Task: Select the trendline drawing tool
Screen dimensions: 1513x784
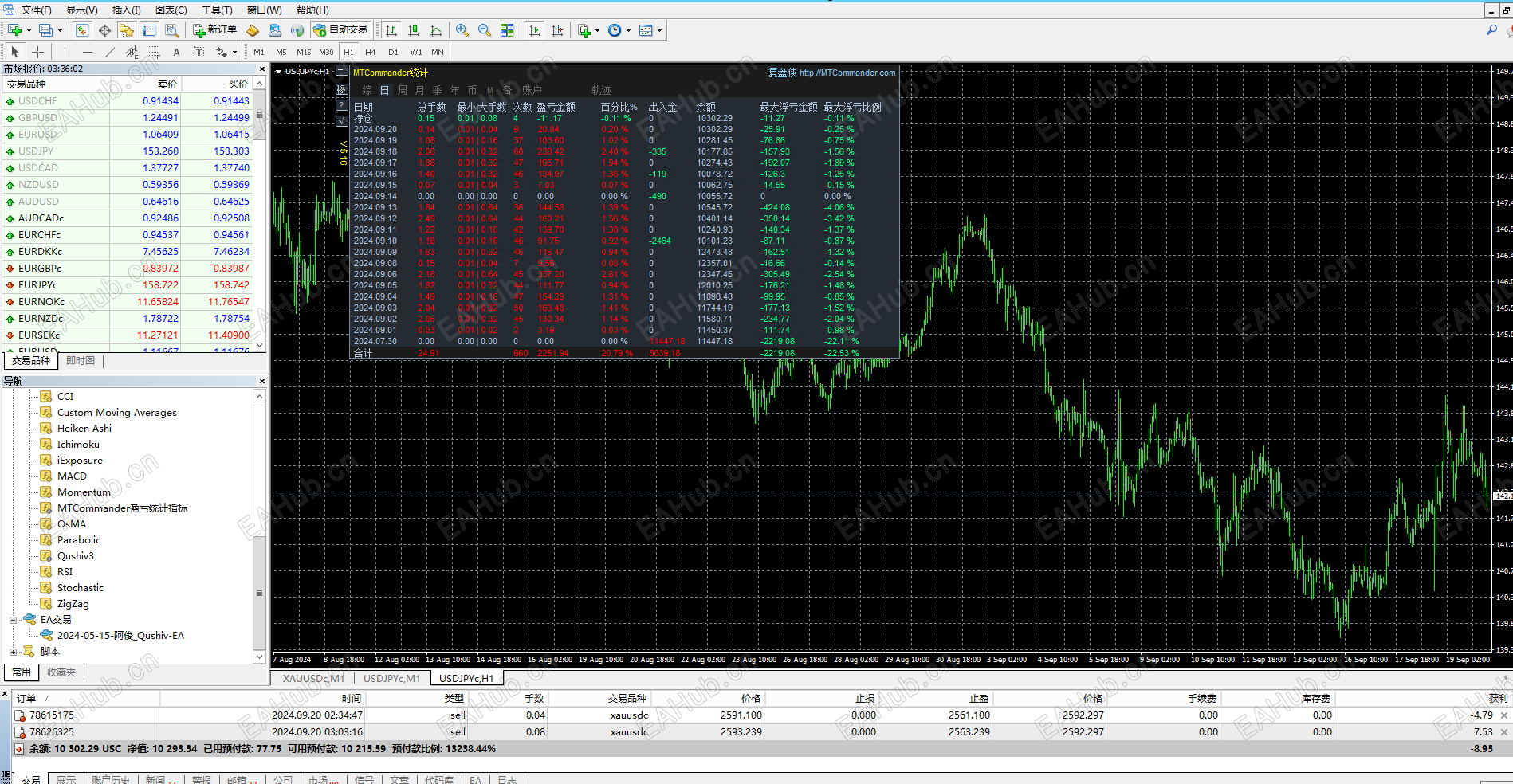Action: [x=110, y=52]
